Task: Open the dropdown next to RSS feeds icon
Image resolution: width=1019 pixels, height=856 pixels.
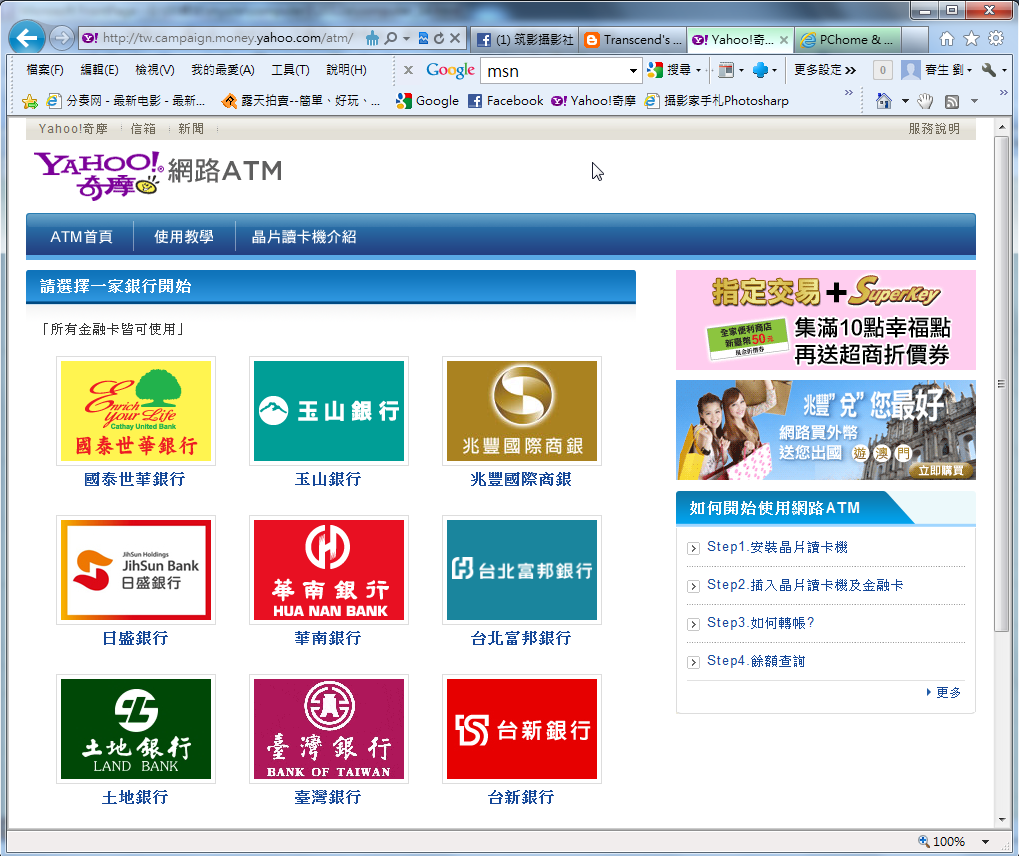Action: [974, 101]
